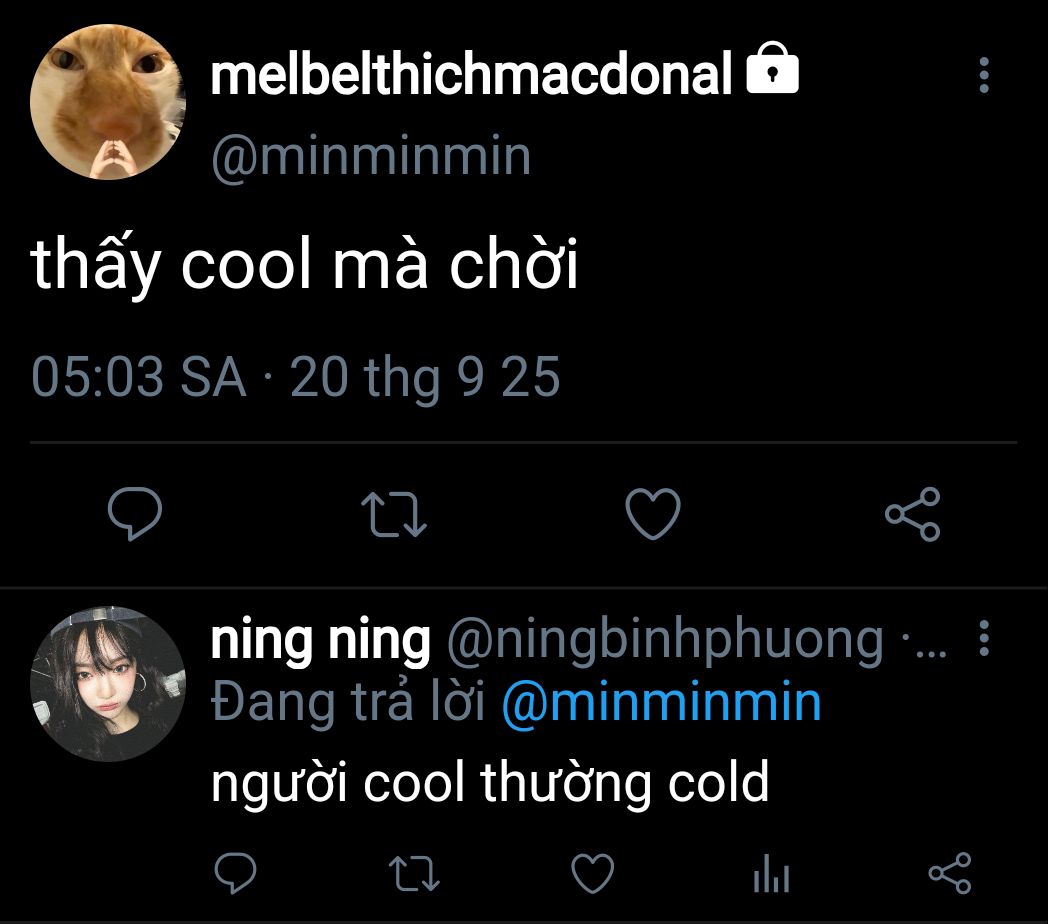Open the reply text "người cool thường cold"
Image resolution: width=1048 pixels, height=924 pixels.
point(490,783)
